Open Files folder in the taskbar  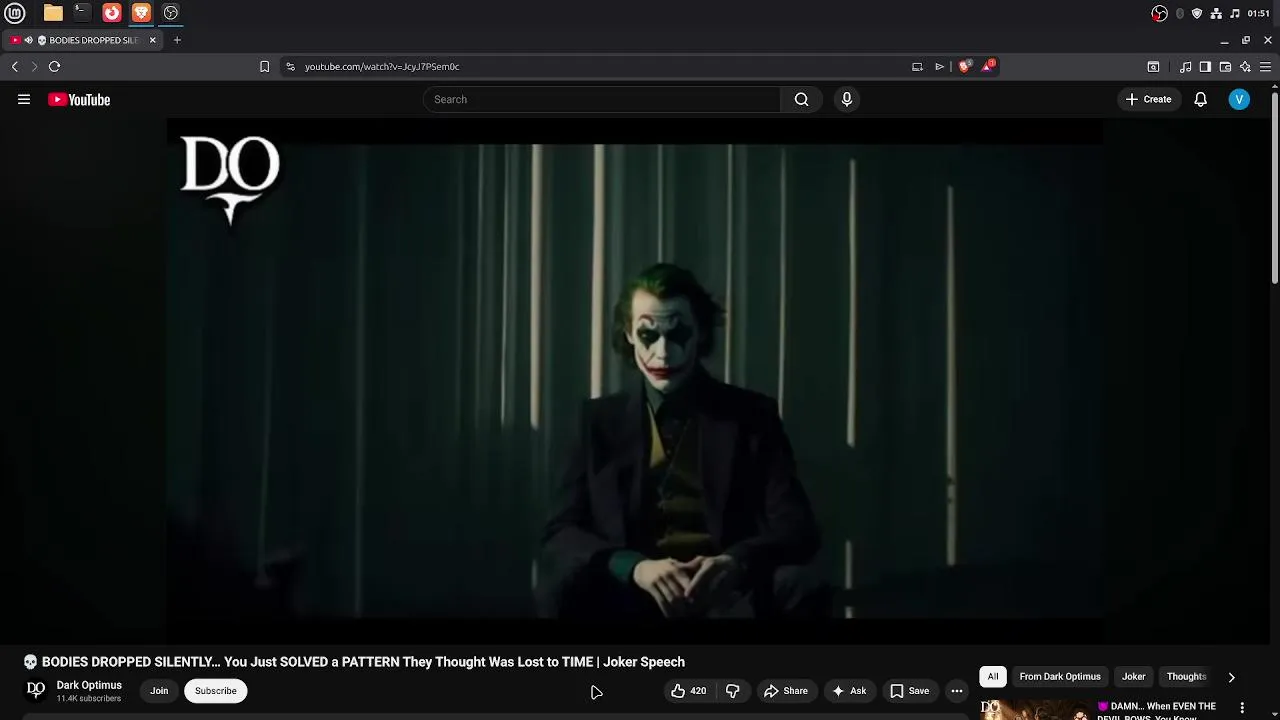click(53, 13)
